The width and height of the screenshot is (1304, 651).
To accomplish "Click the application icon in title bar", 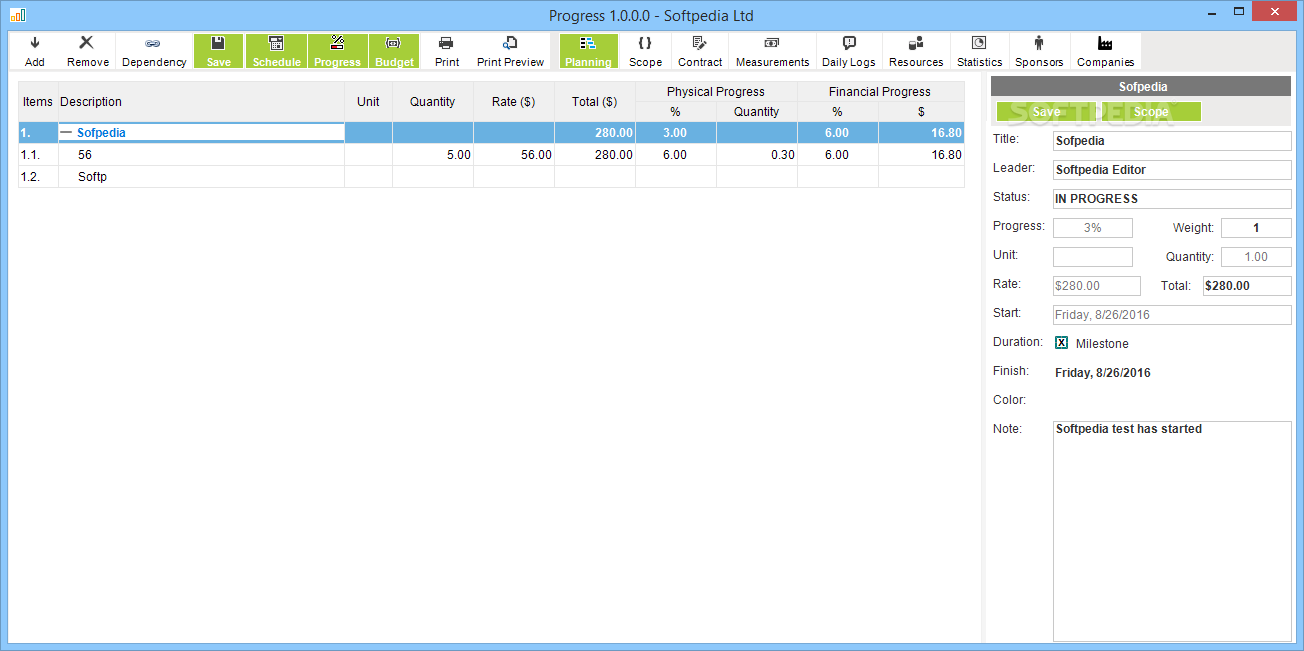I will click(17, 14).
